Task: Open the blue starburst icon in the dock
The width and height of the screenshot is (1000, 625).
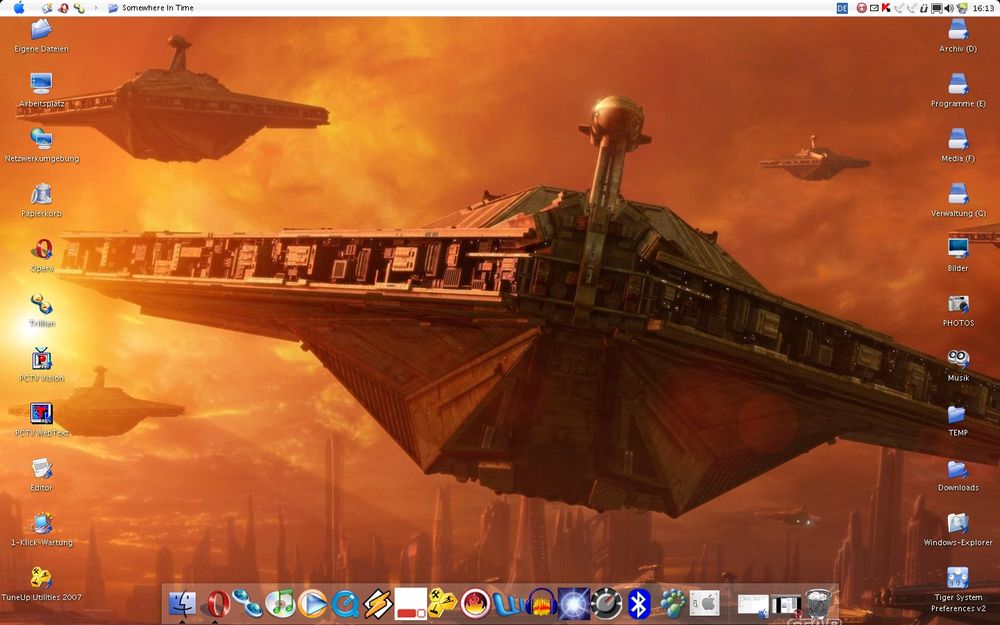Action: click(x=574, y=603)
